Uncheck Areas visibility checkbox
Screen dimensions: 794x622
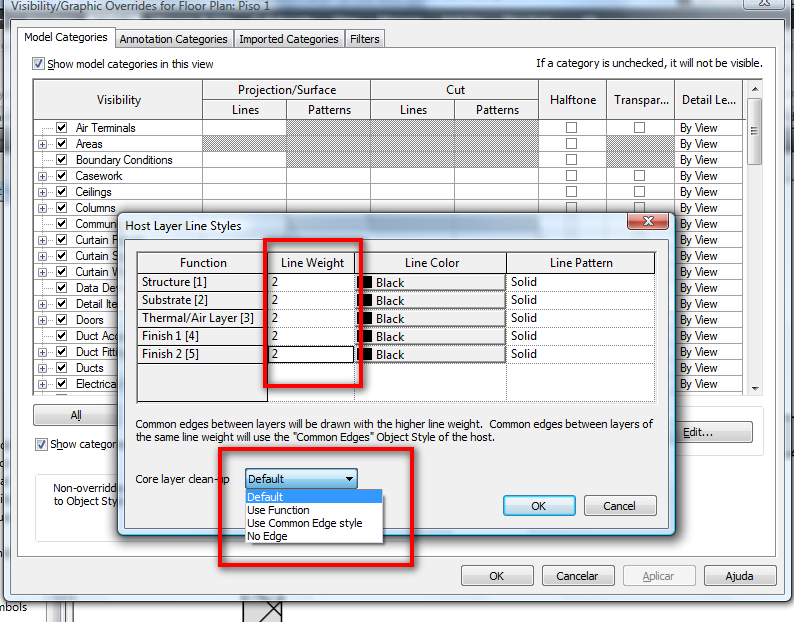pyautogui.click(x=62, y=144)
